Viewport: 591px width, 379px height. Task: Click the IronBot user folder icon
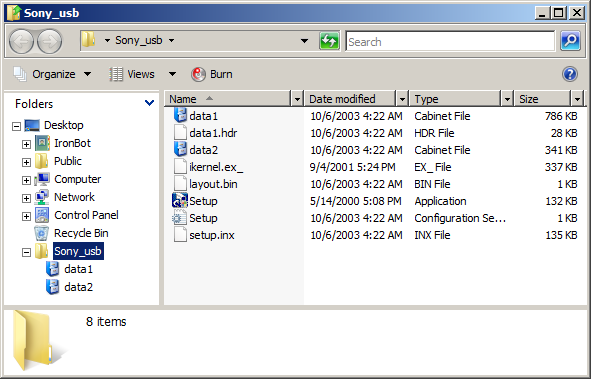pyautogui.click(x=42, y=143)
